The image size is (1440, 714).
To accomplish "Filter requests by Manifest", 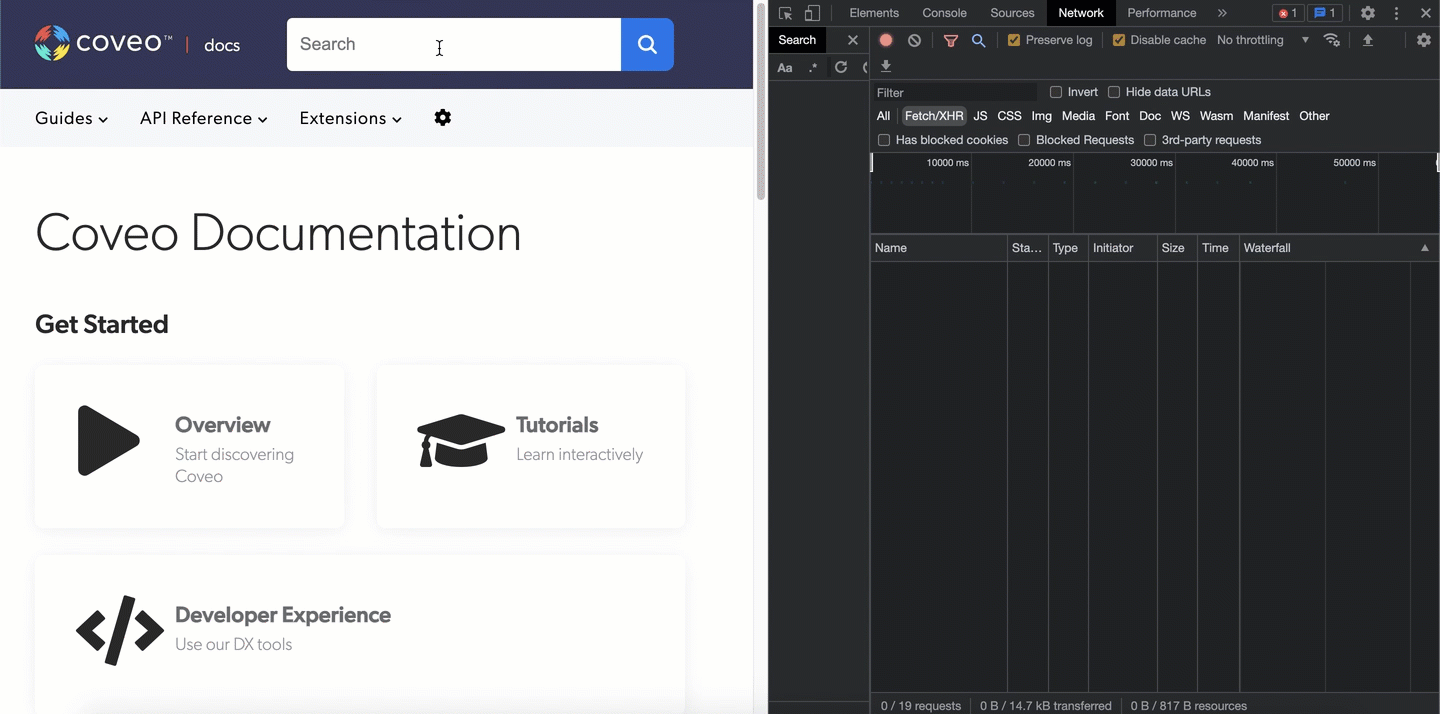I will tap(1266, 116).
